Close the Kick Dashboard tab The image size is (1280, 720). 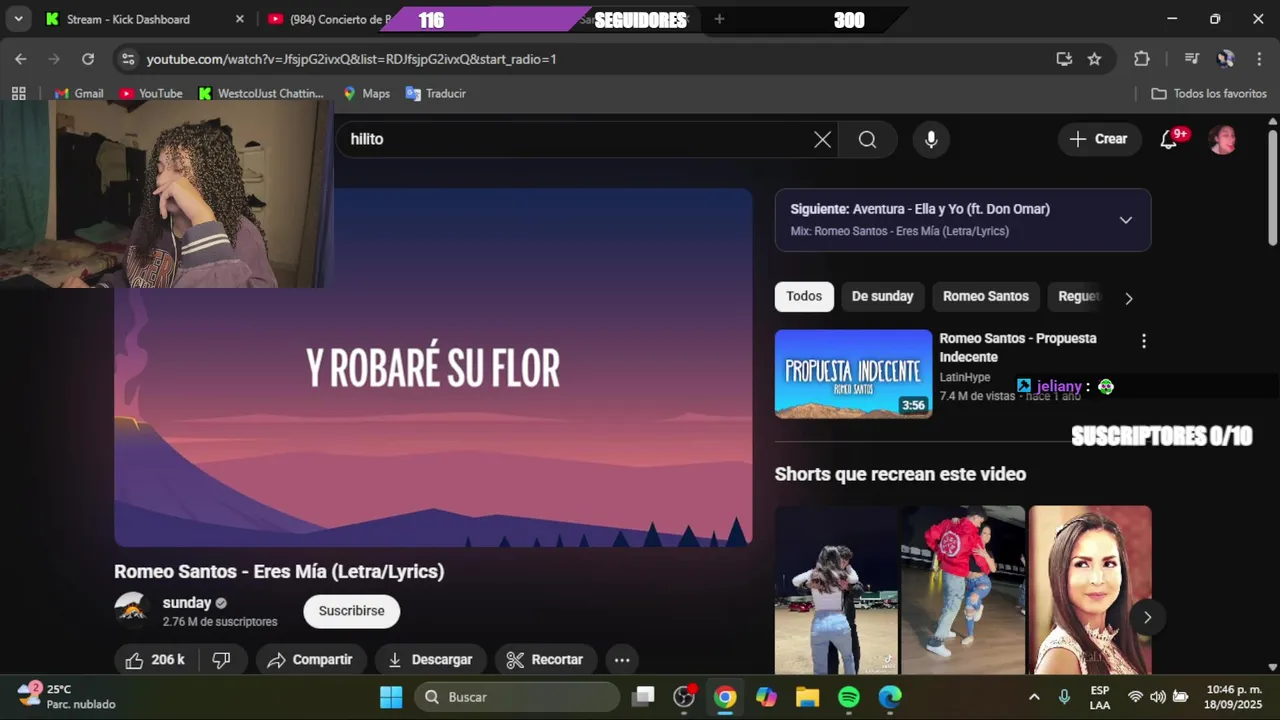click(239, 19)
